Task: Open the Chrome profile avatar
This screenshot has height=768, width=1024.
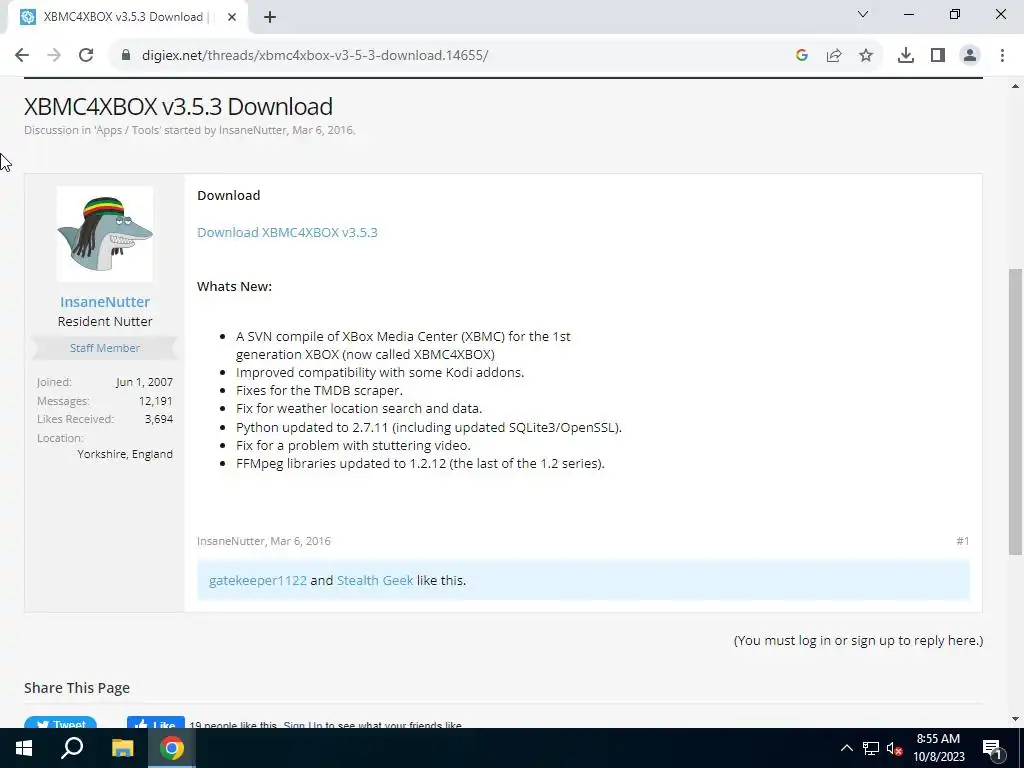Action: (x=970, y=56)
